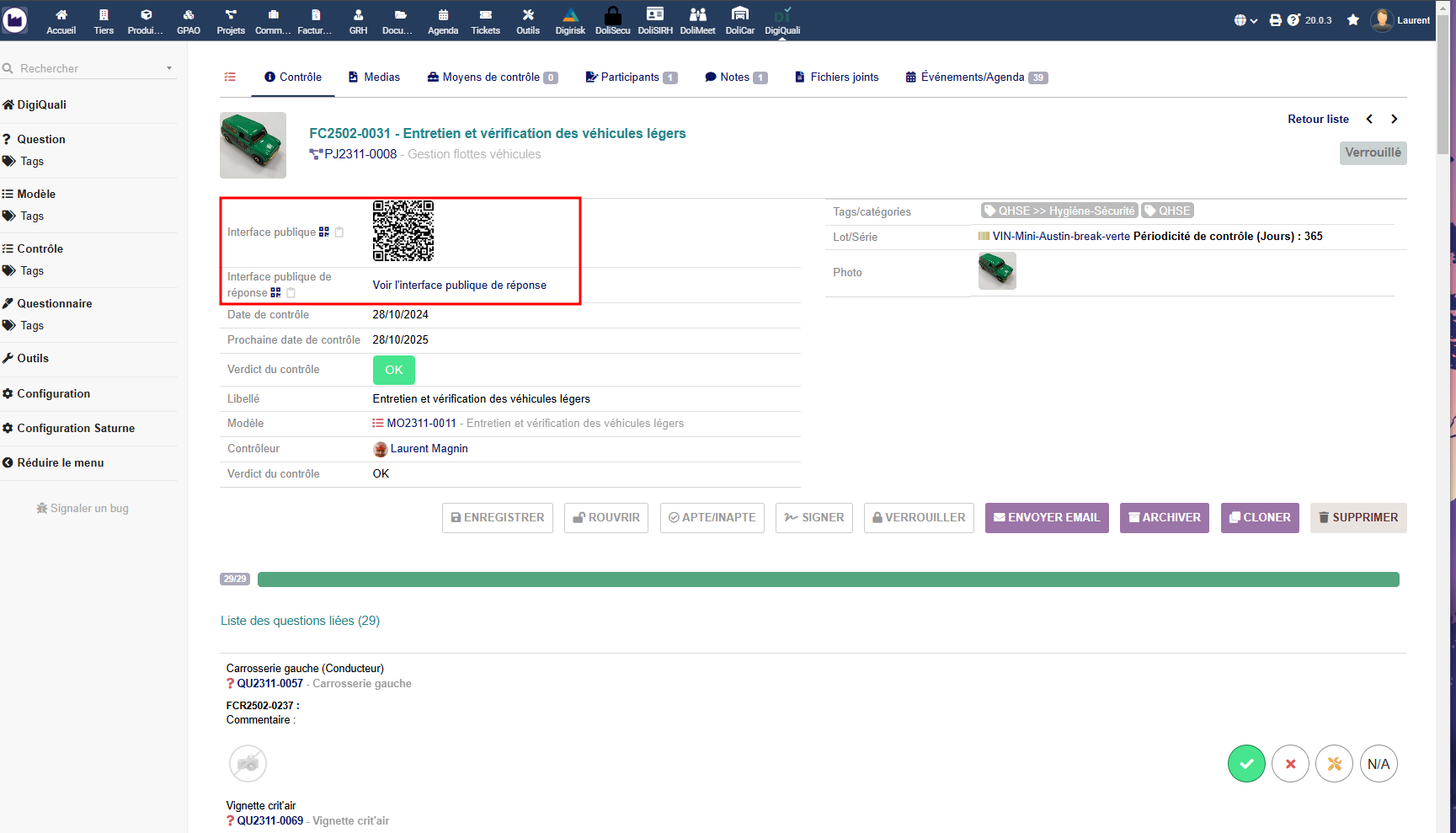Click the print icon in header
The image size is (1456, 833).
coord(1275,20)
